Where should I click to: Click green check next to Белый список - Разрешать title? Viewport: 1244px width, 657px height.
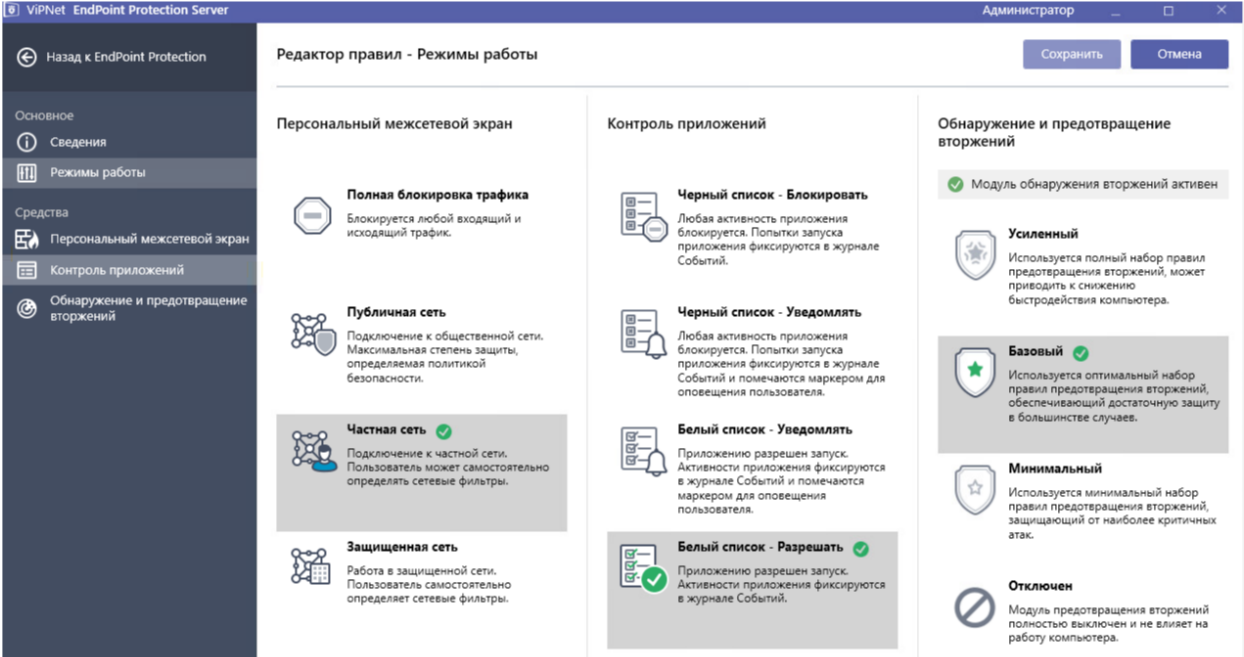pyautogui.click(x=861, y=548)
